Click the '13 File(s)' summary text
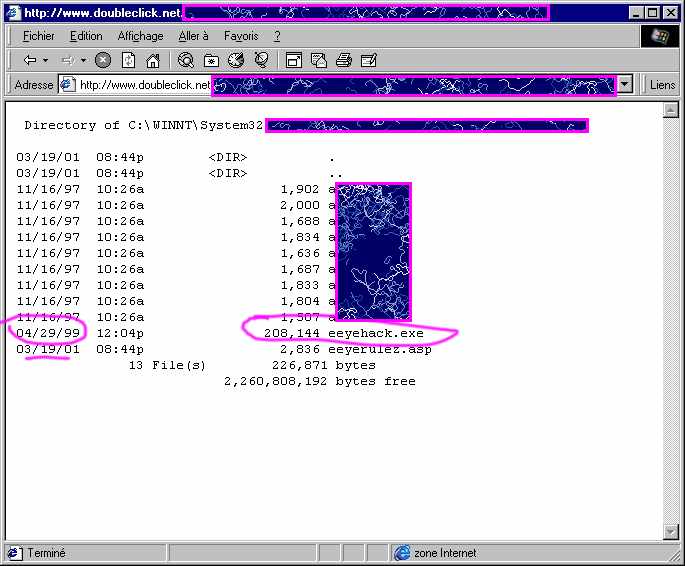The height and width of the screenshot is (566, 685). coord(167,365)
